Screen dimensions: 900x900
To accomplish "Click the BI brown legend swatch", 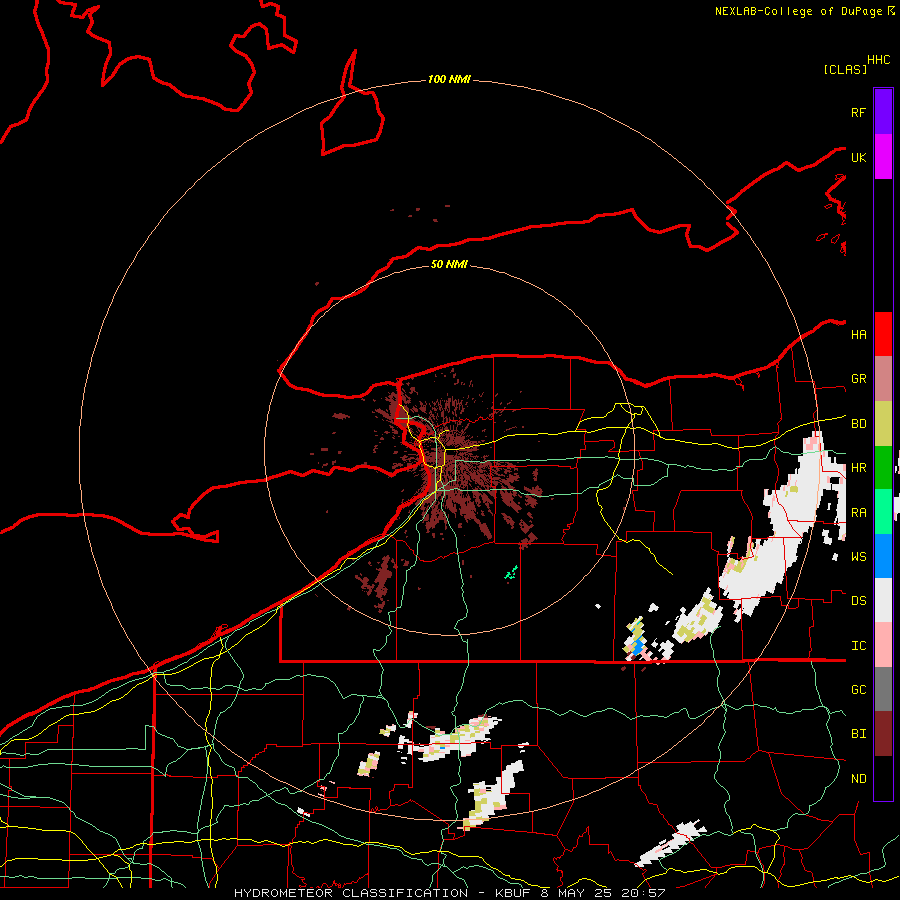I will coord(883,734).
